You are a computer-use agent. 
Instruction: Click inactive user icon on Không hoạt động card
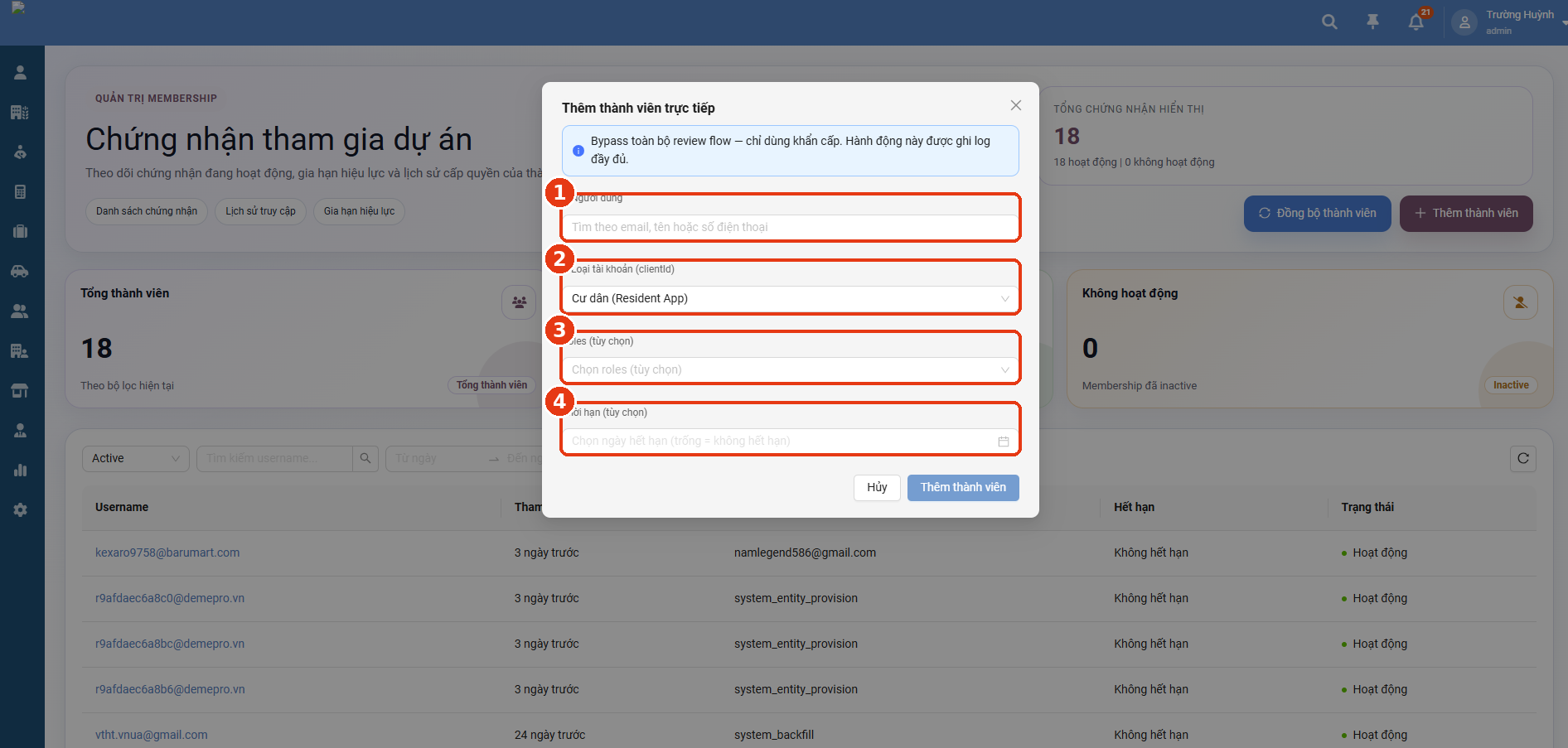coord(1521,302)
